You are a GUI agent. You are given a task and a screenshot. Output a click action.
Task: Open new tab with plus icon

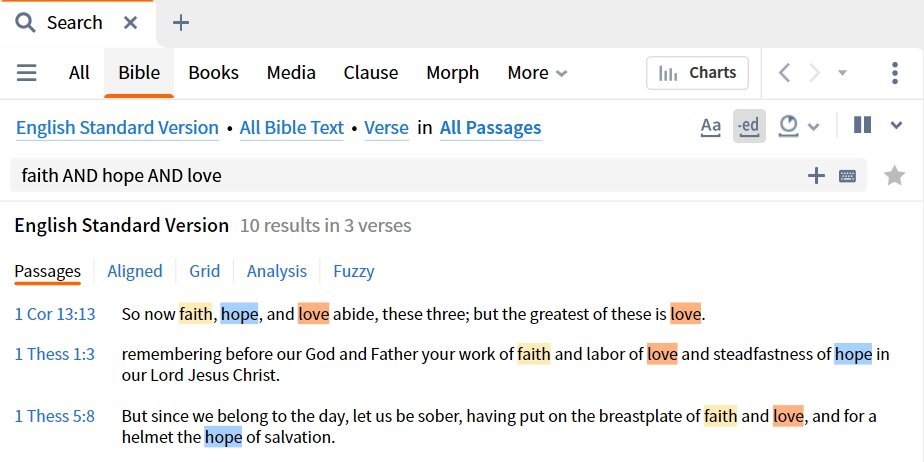(180, 23)
